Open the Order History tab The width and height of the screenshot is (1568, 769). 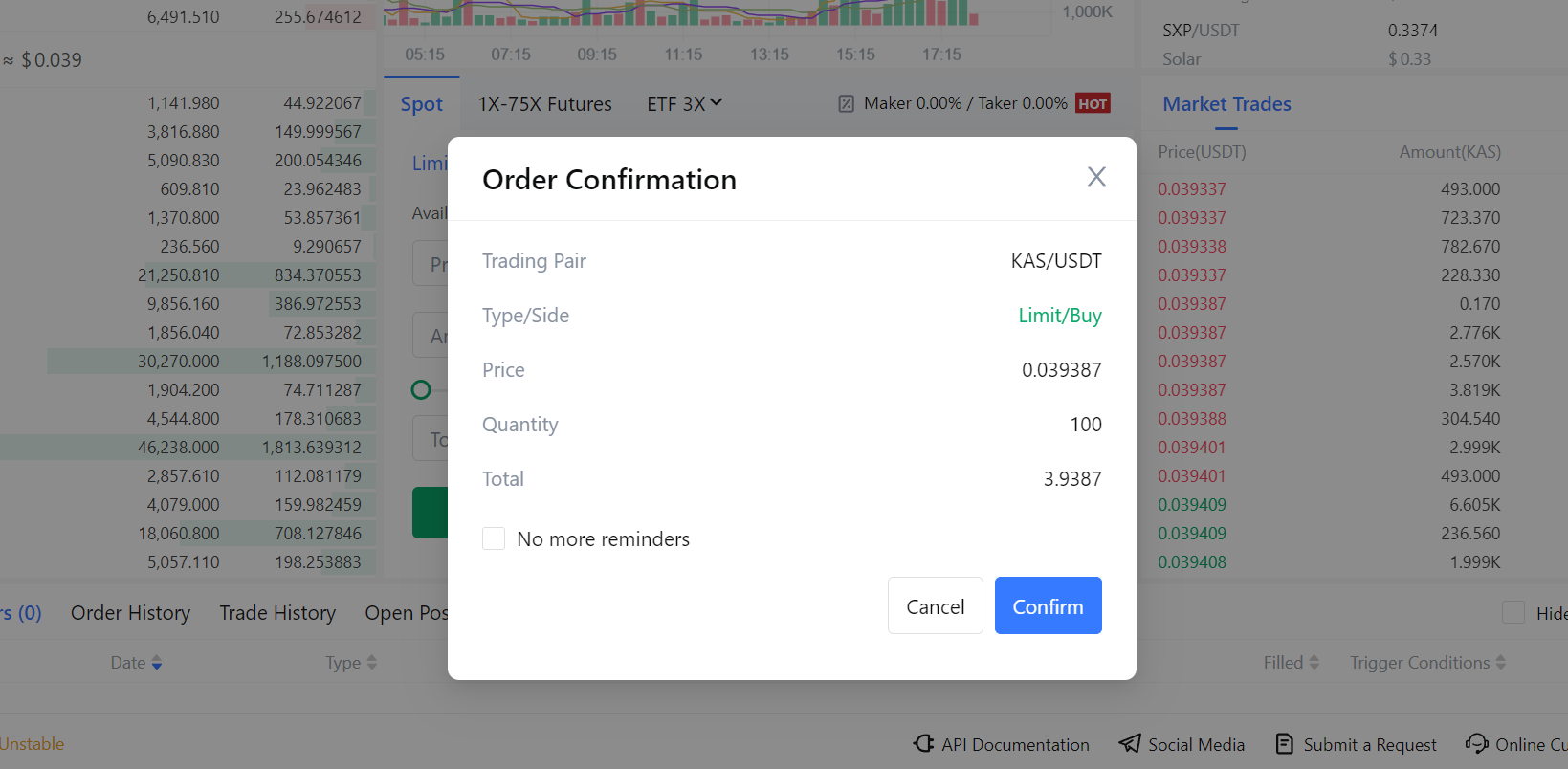(x=130, y=612)
